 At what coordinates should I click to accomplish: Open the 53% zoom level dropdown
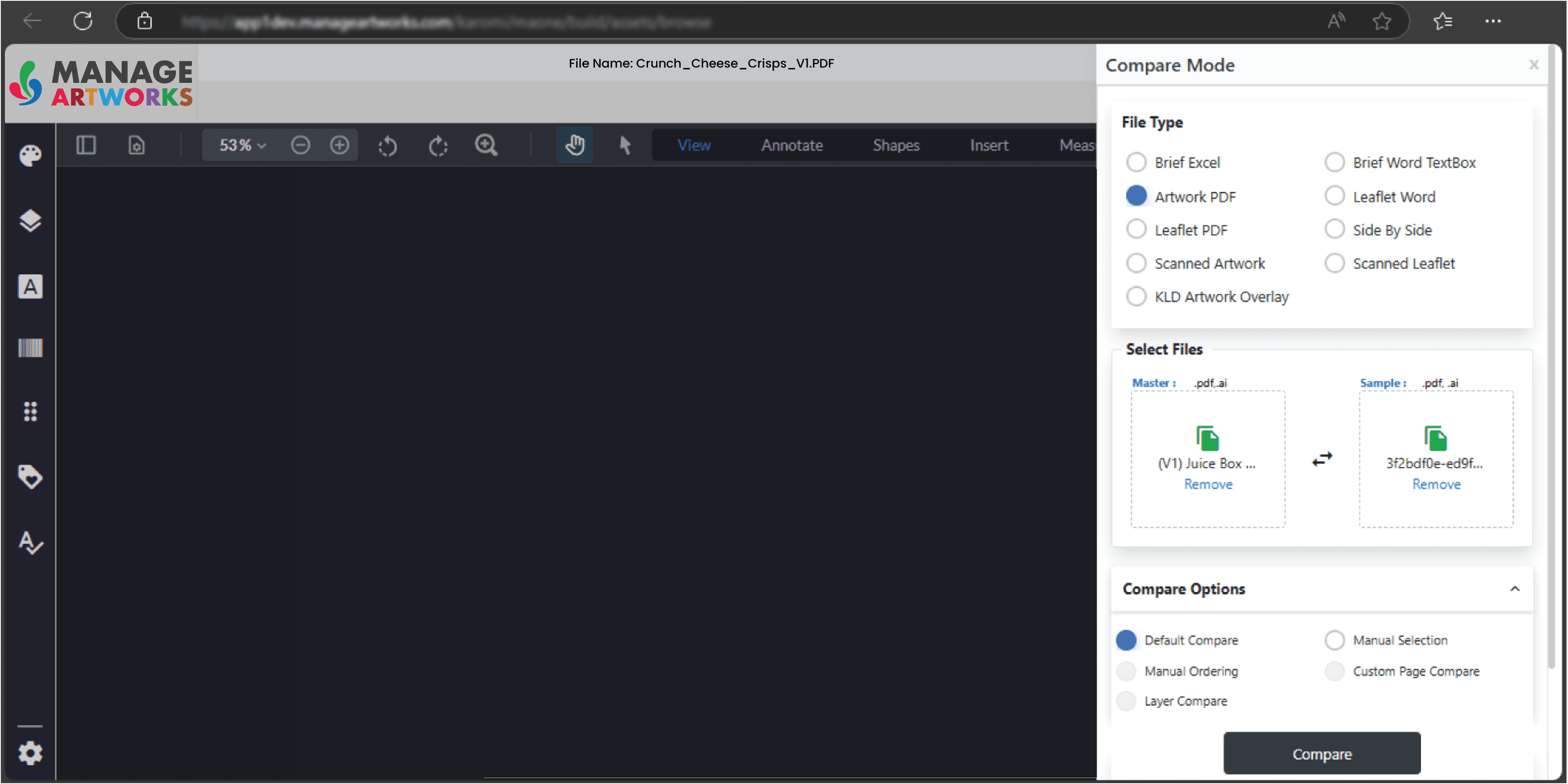242,145
